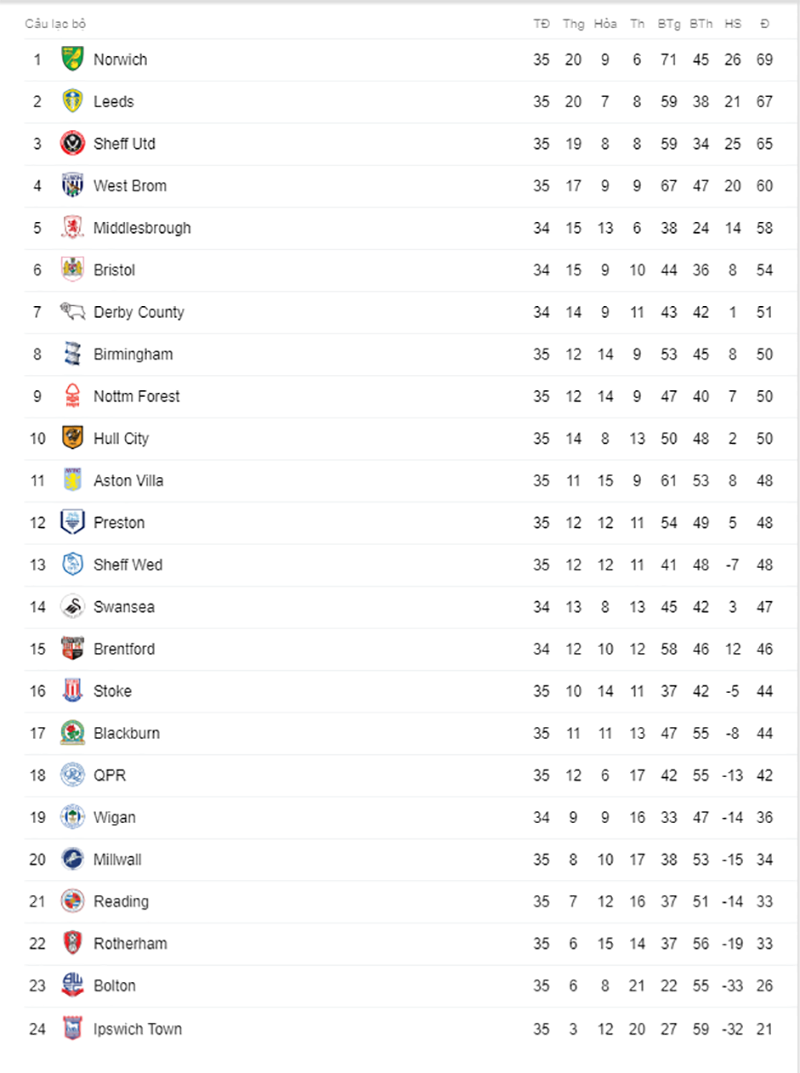Click the West Brom club badge
This screenshot has width=800, height=1073.
coord(72,185)
